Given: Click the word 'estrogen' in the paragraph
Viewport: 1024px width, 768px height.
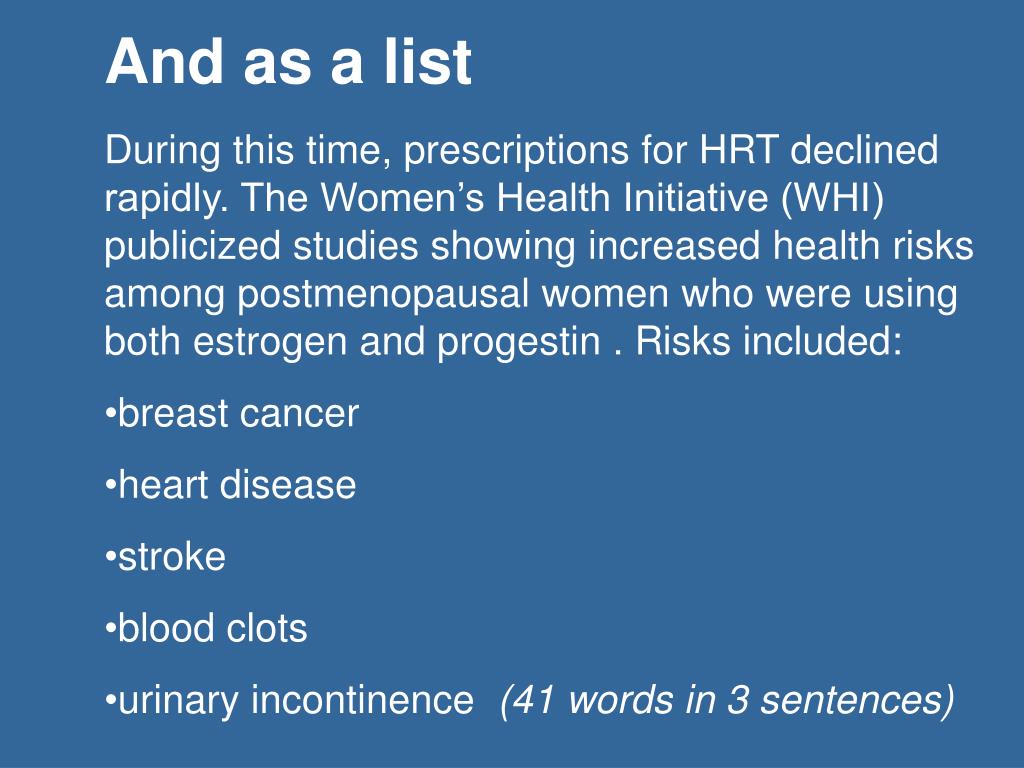Looking at the screenshot, I should [270, 342].
